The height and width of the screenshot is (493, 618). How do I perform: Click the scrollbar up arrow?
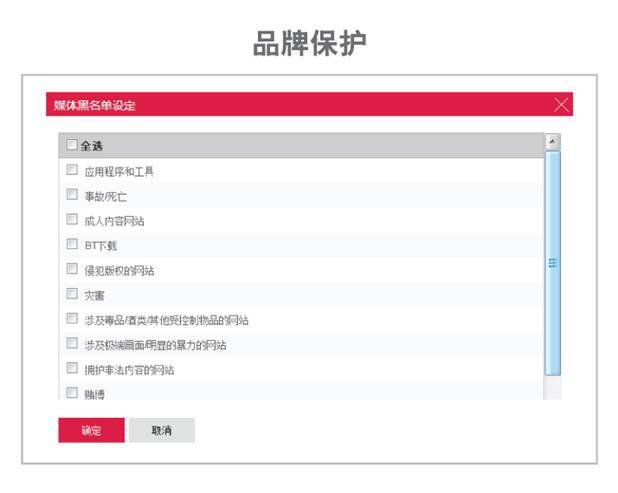[553, 141]
